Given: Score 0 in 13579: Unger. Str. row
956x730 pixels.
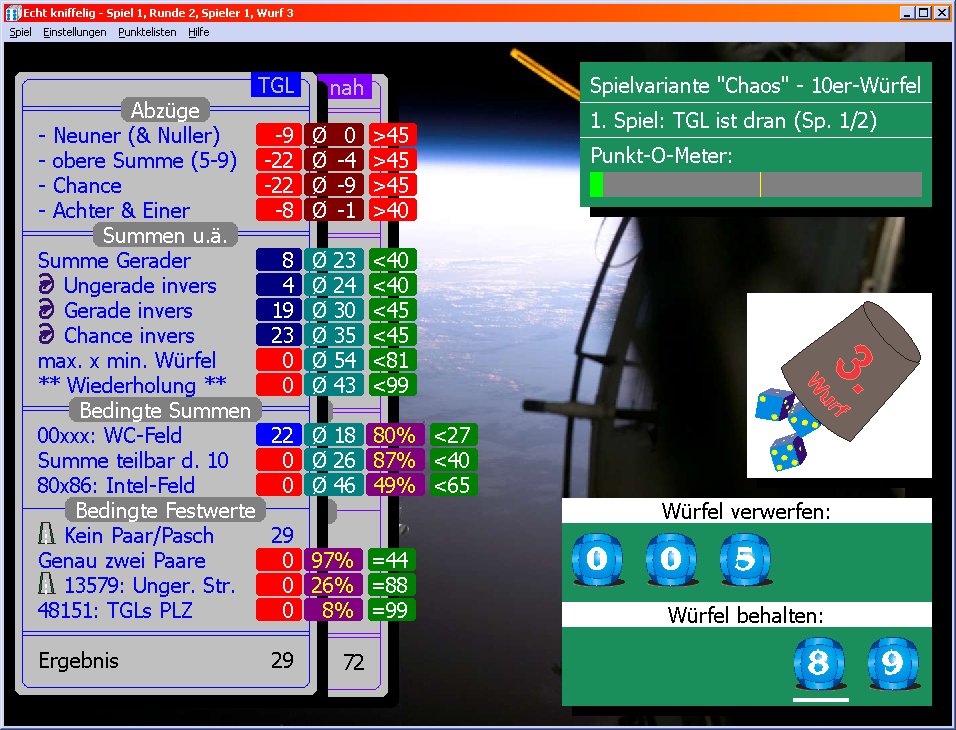Looking at the screenshot, I should 279,585.
